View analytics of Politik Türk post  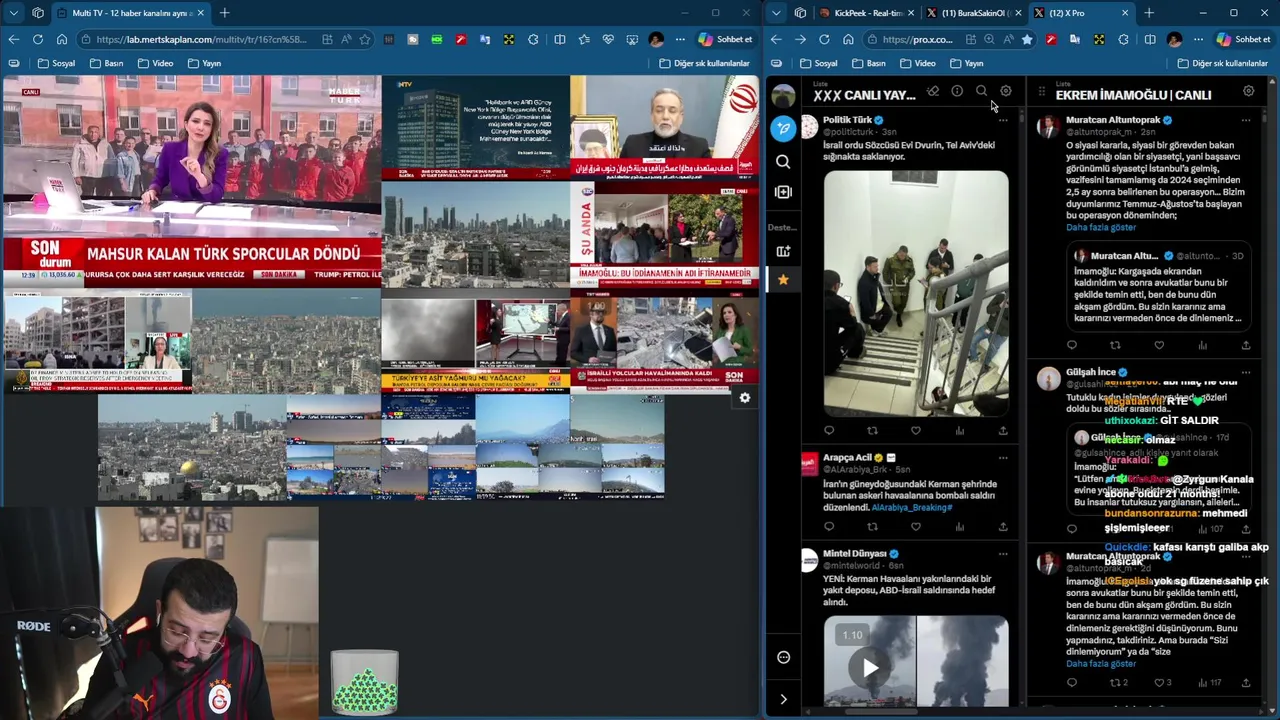pyautogui.click(x=959, y=431)
